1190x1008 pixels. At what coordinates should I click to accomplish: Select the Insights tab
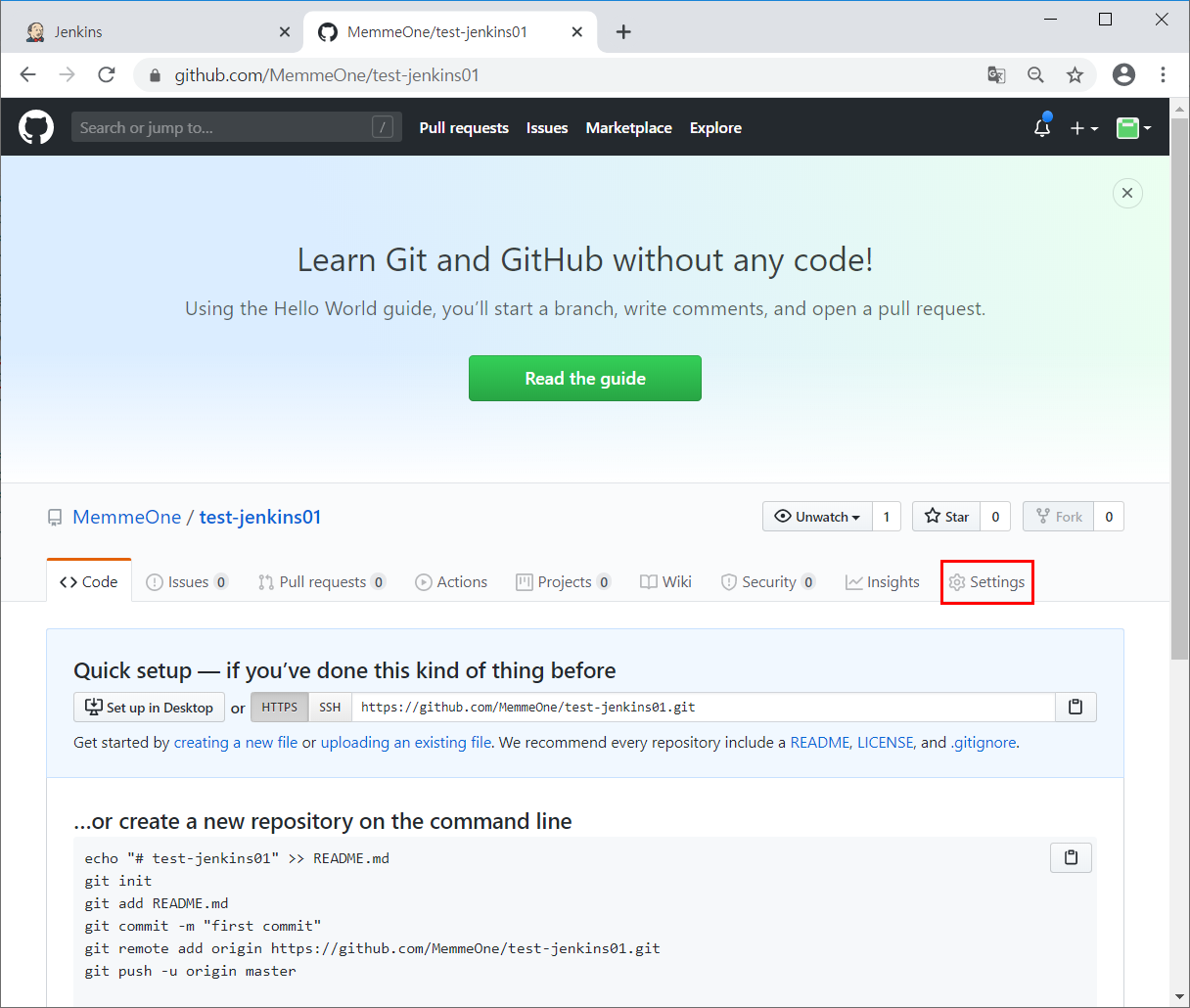click(883, 582)
